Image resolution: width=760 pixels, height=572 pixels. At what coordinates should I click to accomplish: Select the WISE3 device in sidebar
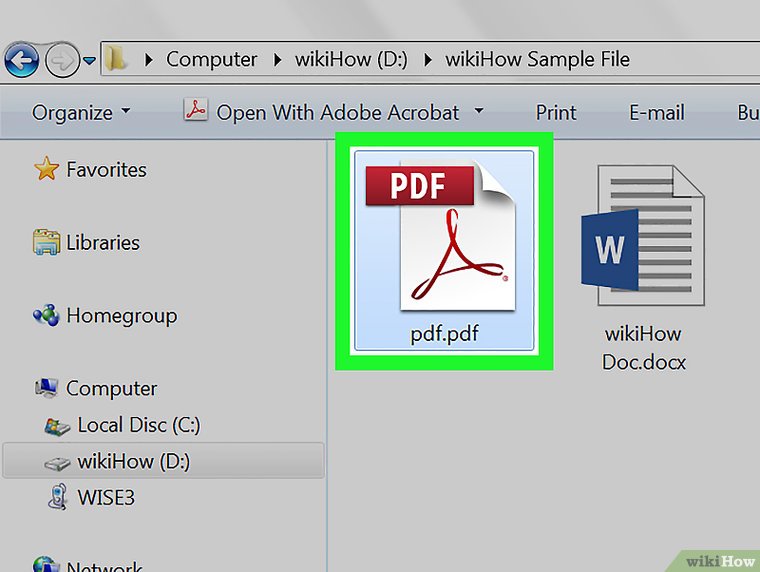[x=105, y=497]
